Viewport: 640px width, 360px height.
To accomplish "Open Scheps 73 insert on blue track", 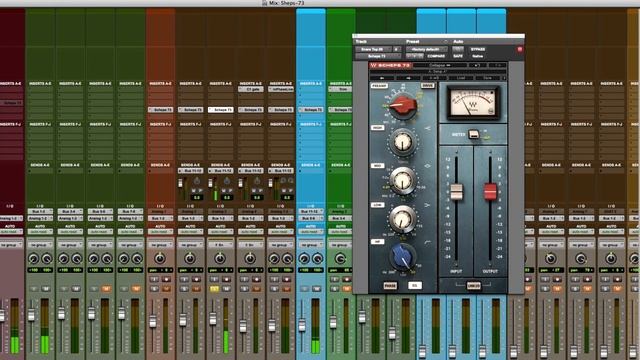I will (x=311, y=109).
